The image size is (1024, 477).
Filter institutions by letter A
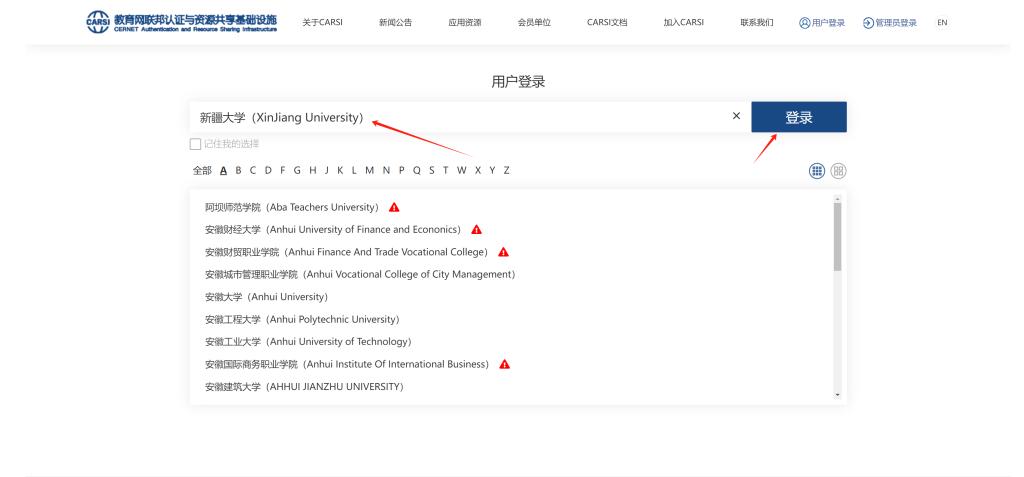coord(223,171)
